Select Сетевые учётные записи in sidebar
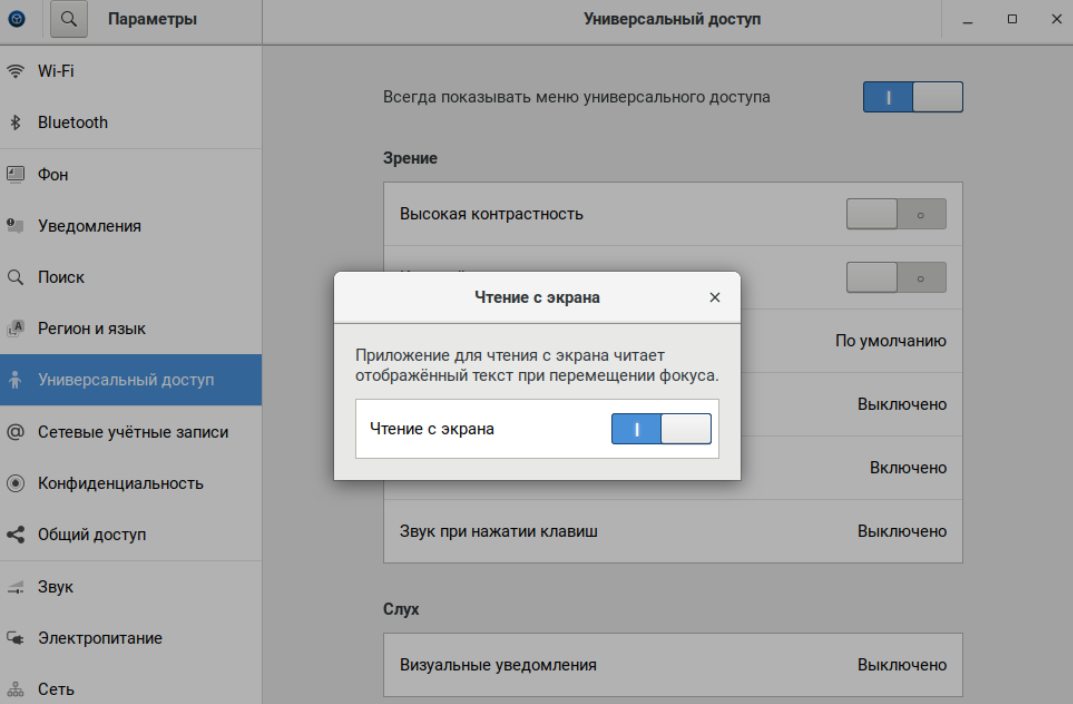 tap(132, 432)
